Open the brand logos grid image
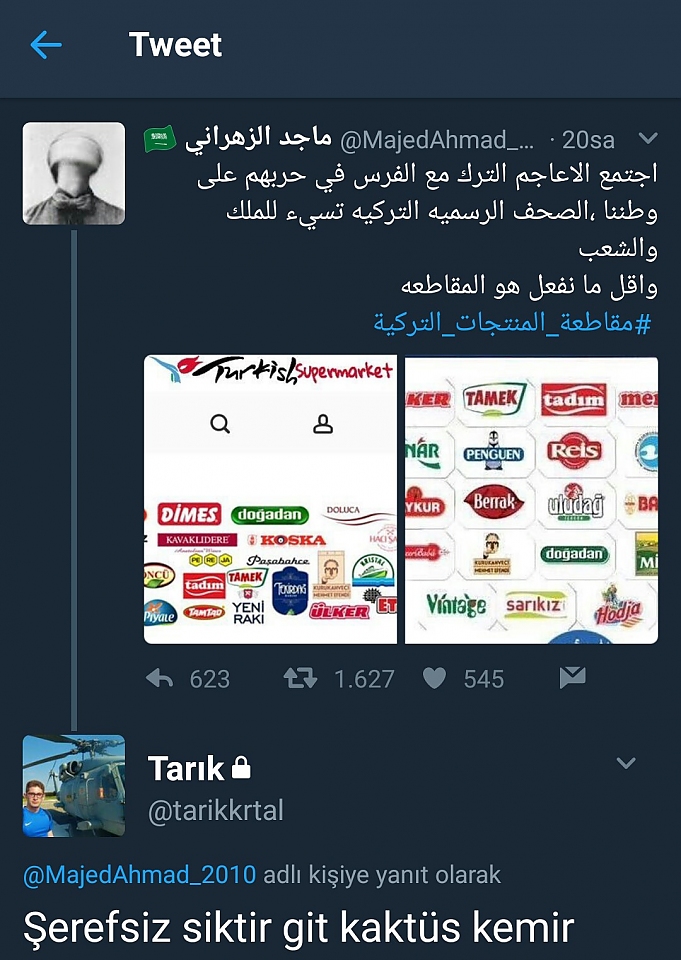The width and height of the screenshot is (681, 960). coord(532,499)
